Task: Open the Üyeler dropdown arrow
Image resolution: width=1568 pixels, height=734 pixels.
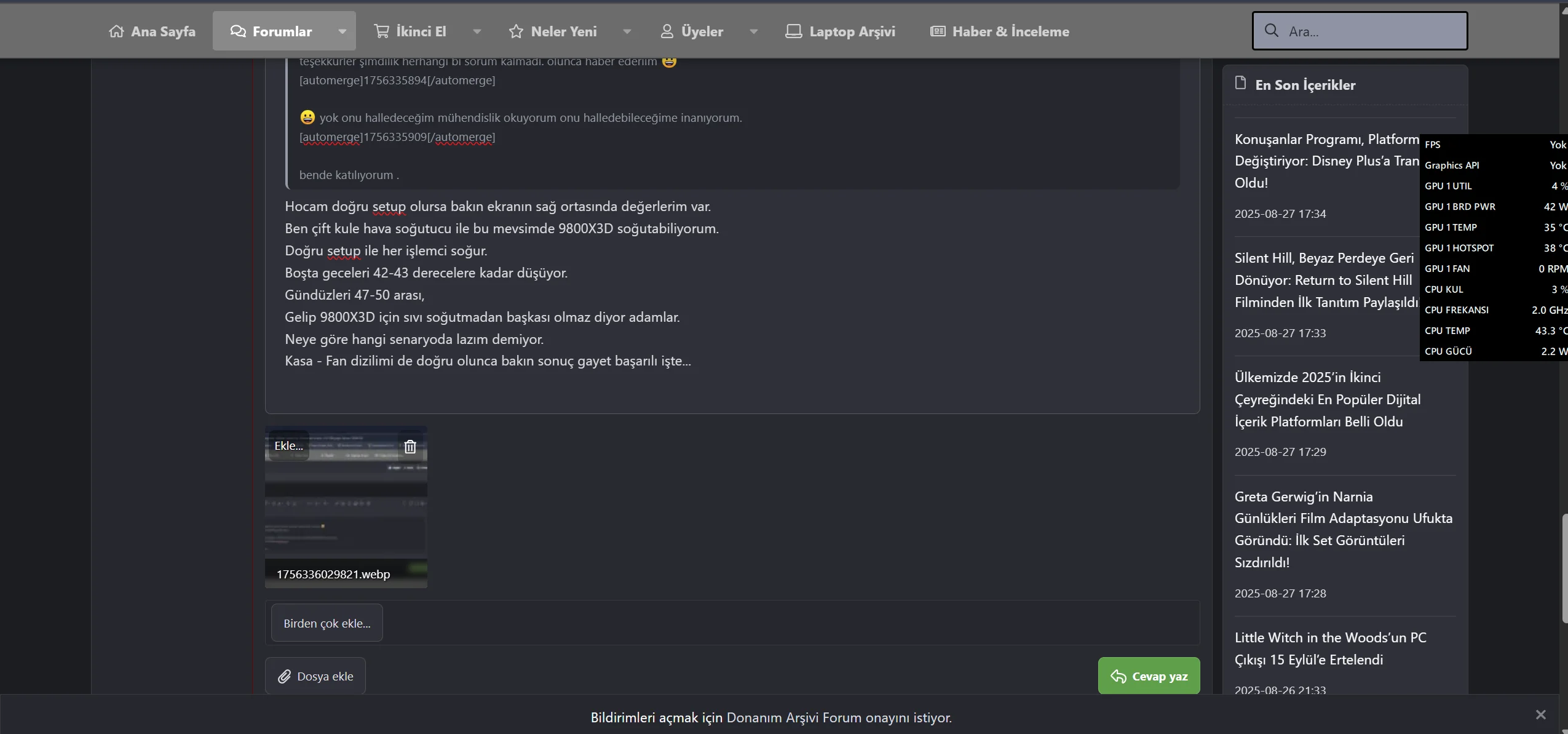Action: (753, 31)
